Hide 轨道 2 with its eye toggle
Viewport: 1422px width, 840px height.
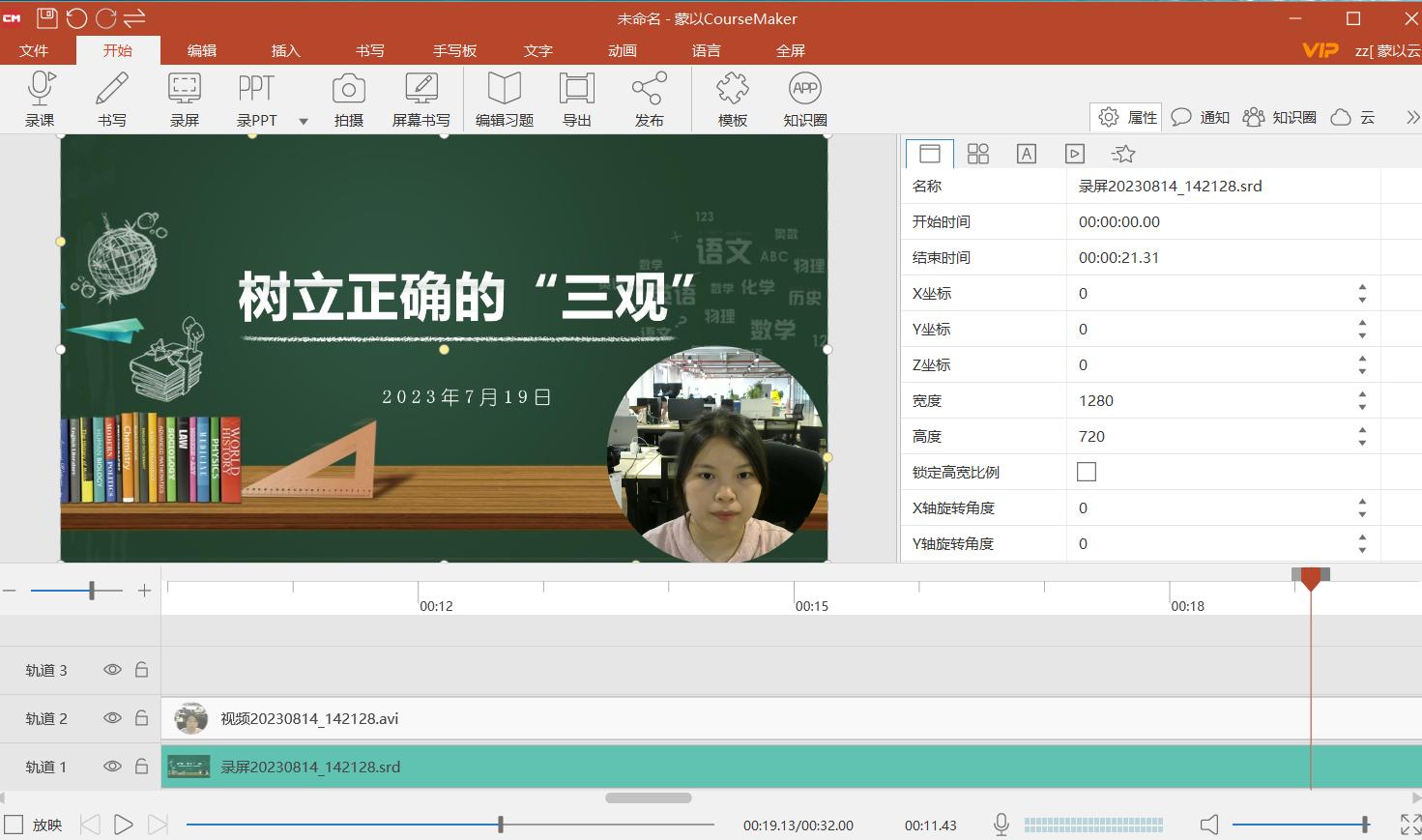pyautogui.click(x=112, y=718)
